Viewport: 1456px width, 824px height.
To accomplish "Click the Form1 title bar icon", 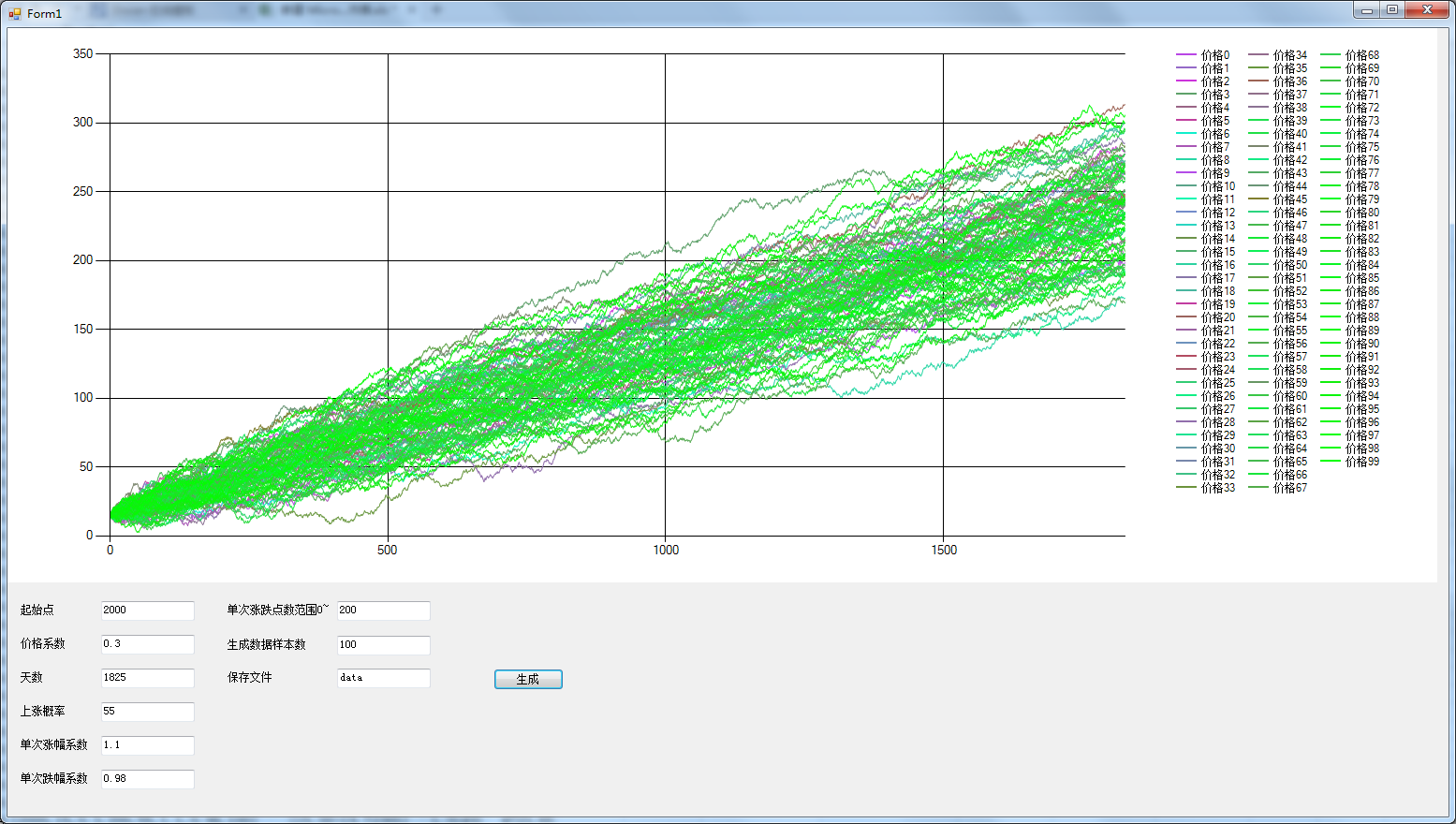I will pyautogui.click(x=15, y=13).
